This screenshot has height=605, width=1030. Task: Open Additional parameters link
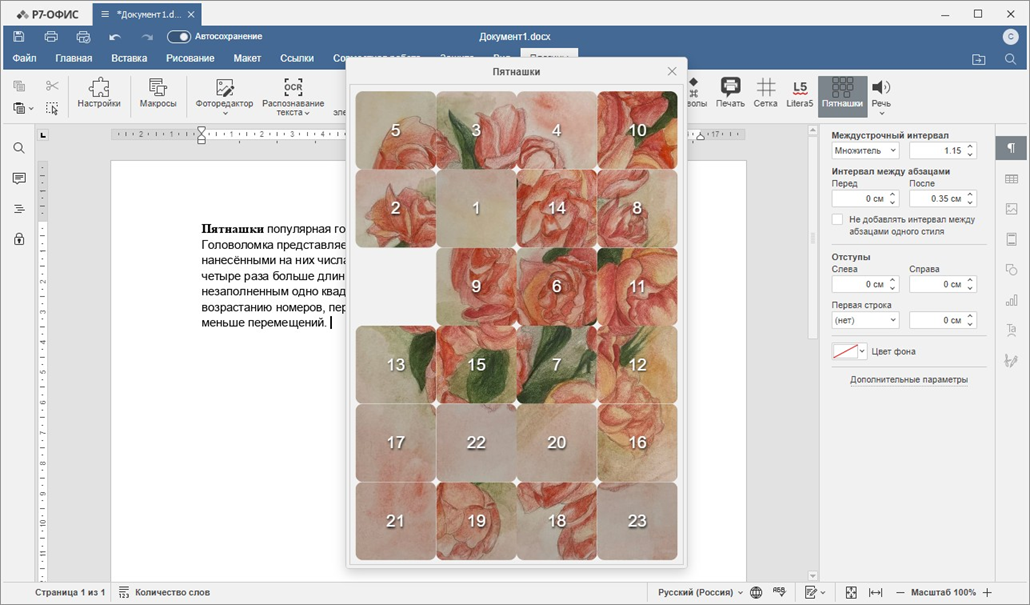(x=909, y=380)
